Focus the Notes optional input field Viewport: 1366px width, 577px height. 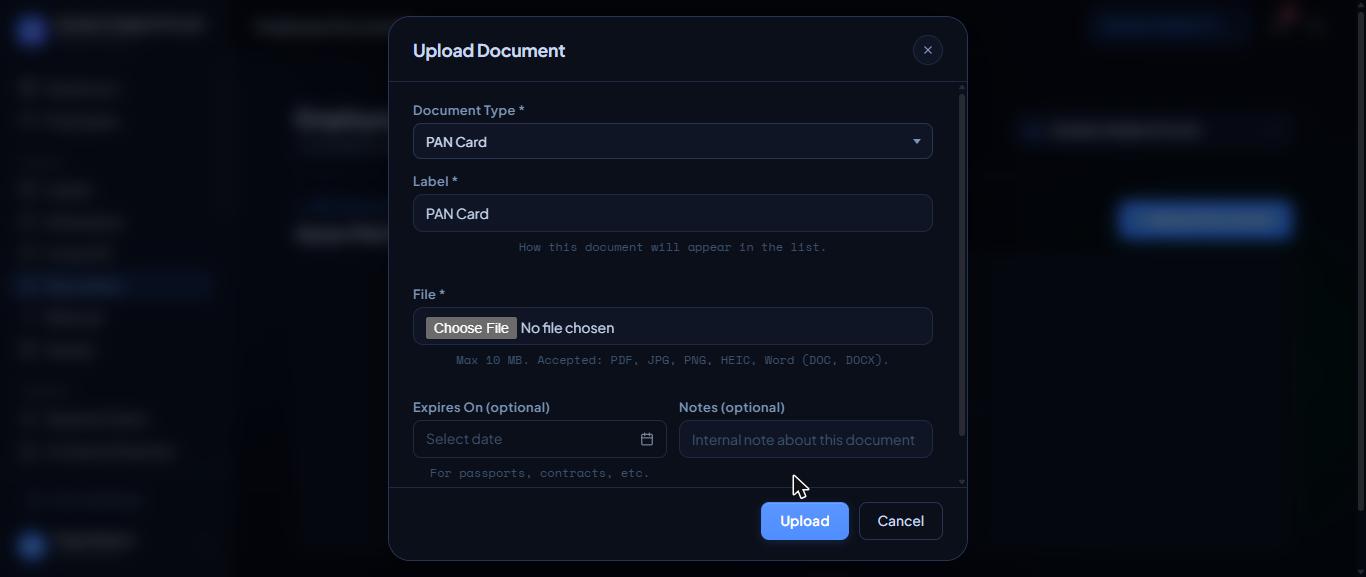806,439
